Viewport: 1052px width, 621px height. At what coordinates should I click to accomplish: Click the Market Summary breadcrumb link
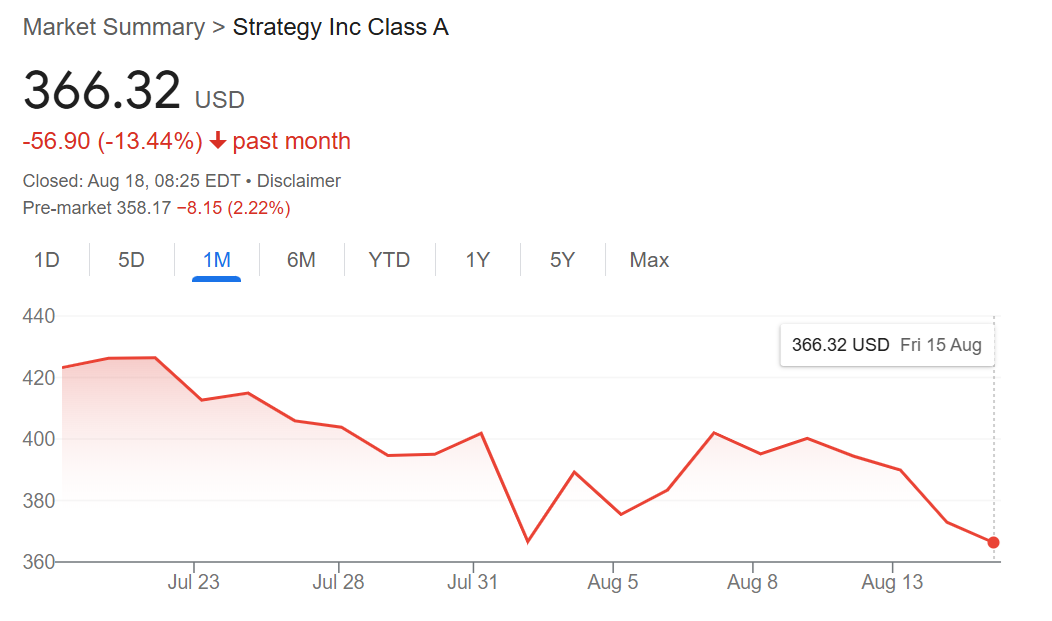pos(113,28)
